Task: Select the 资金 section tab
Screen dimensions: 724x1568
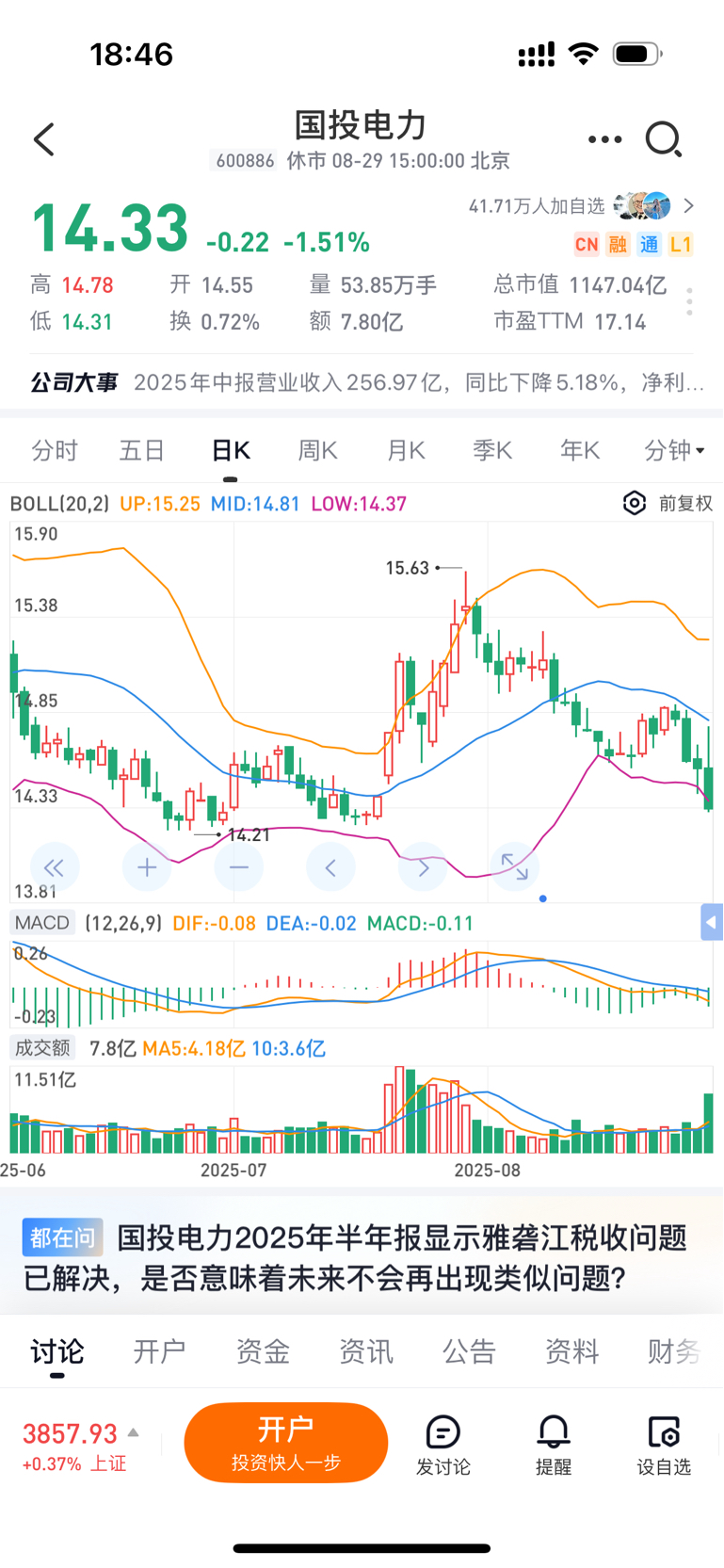Action: click(x=263, y=1351)
